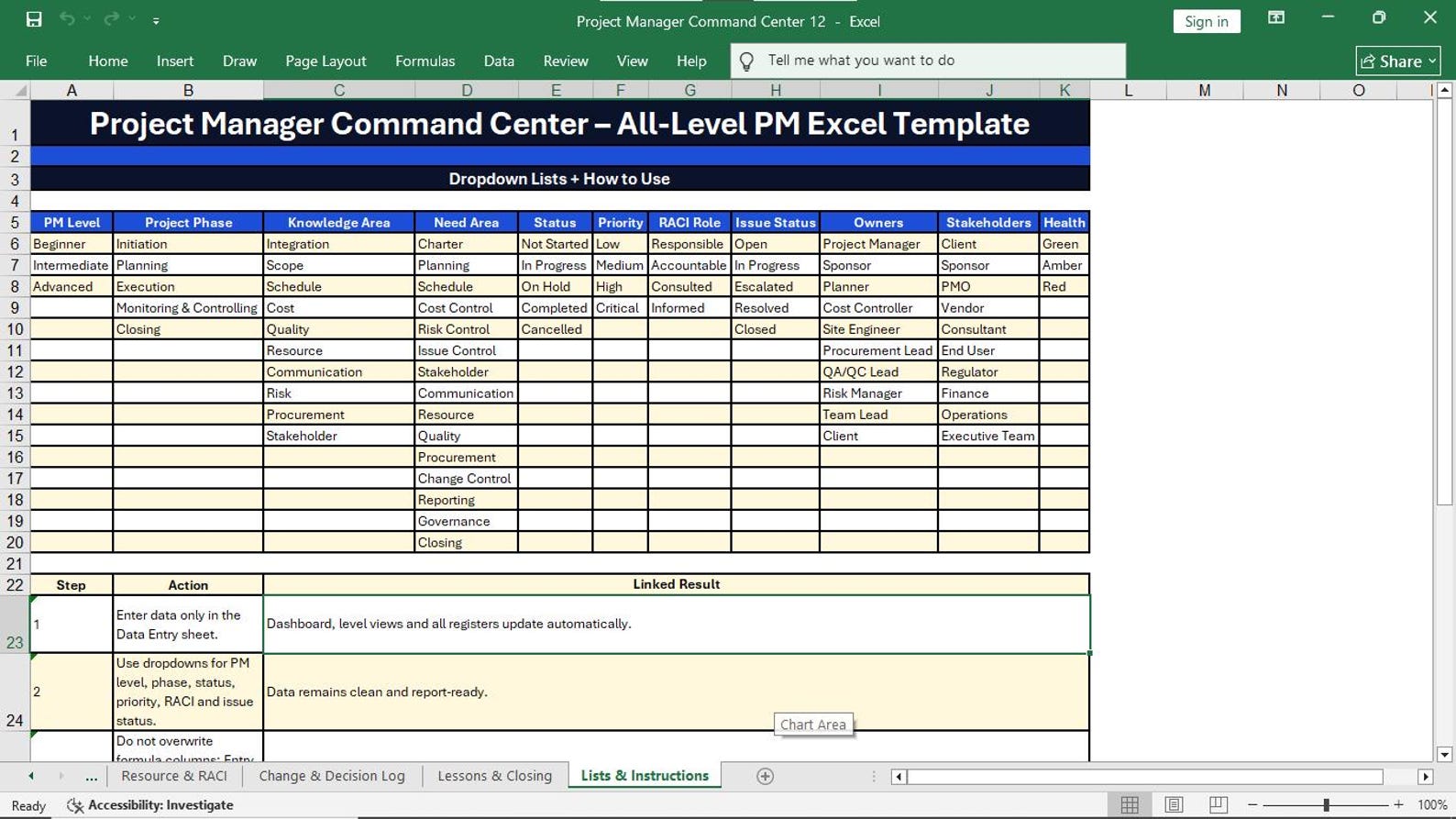1456x819 pixels.
Task: Click the 100% zoom level
Action: click(x=1432, y=804)
